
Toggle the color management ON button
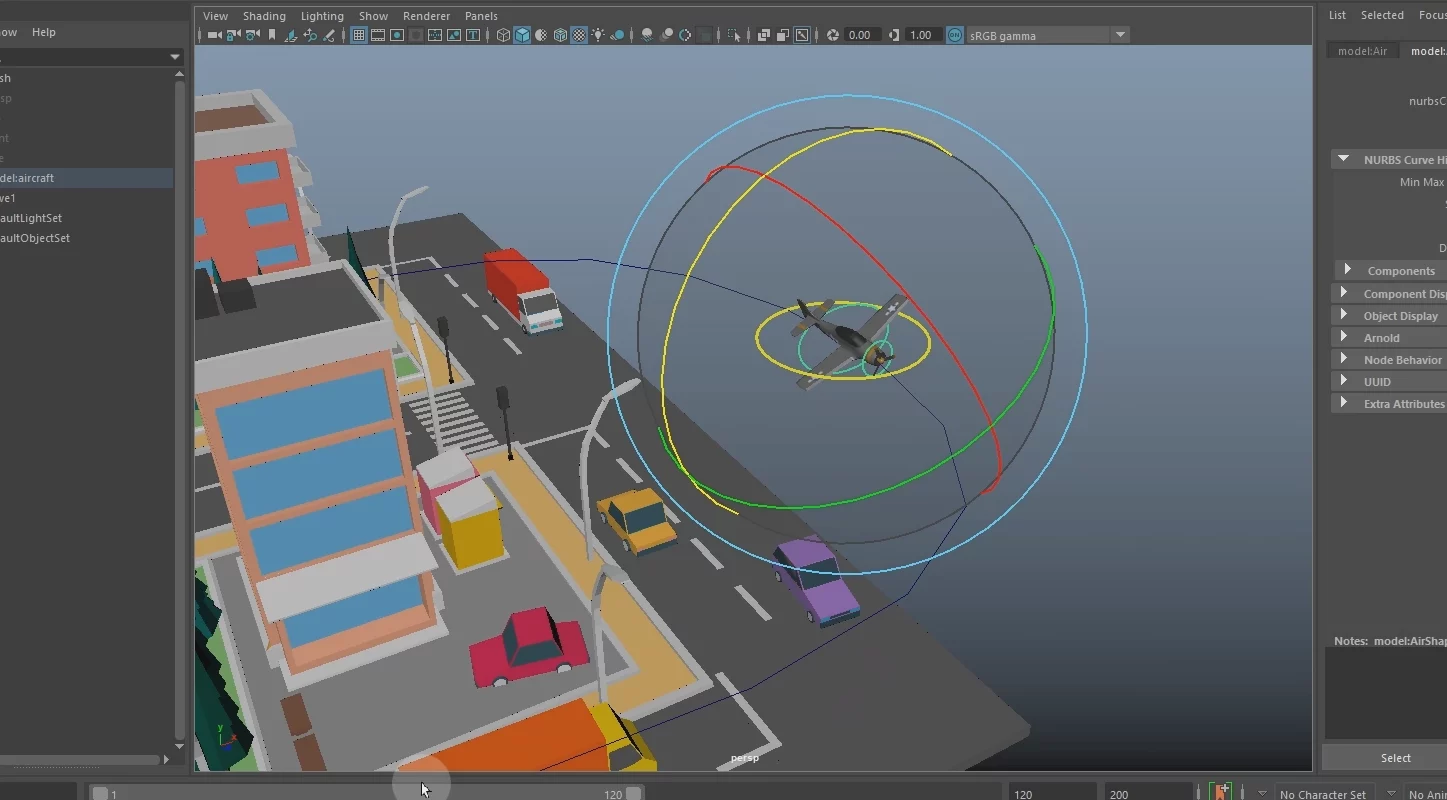click(955, 35)
